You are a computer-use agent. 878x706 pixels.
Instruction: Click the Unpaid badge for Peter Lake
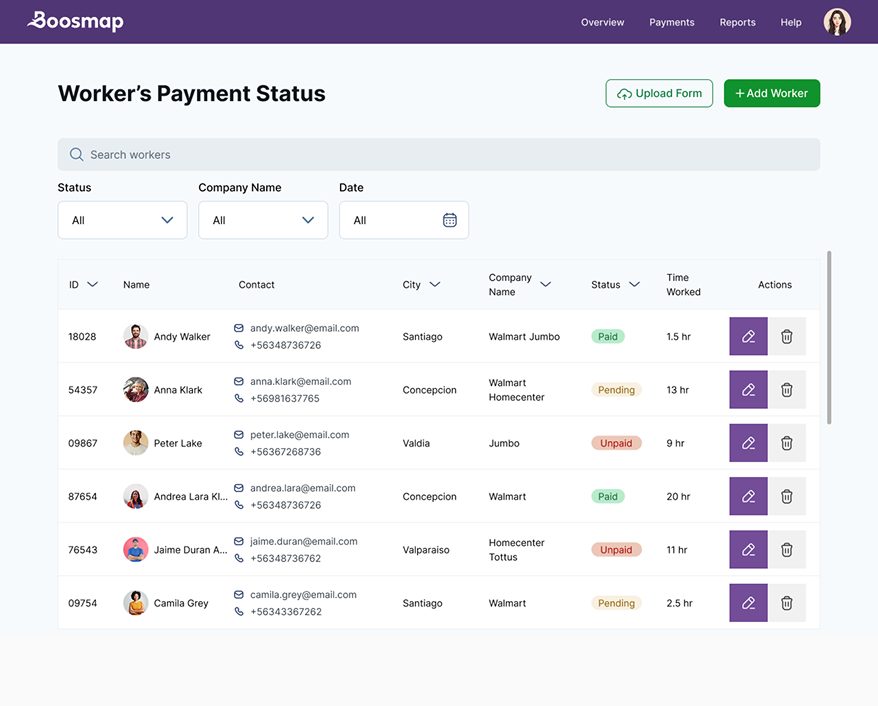pyautogui.click(x=616, y=443)
